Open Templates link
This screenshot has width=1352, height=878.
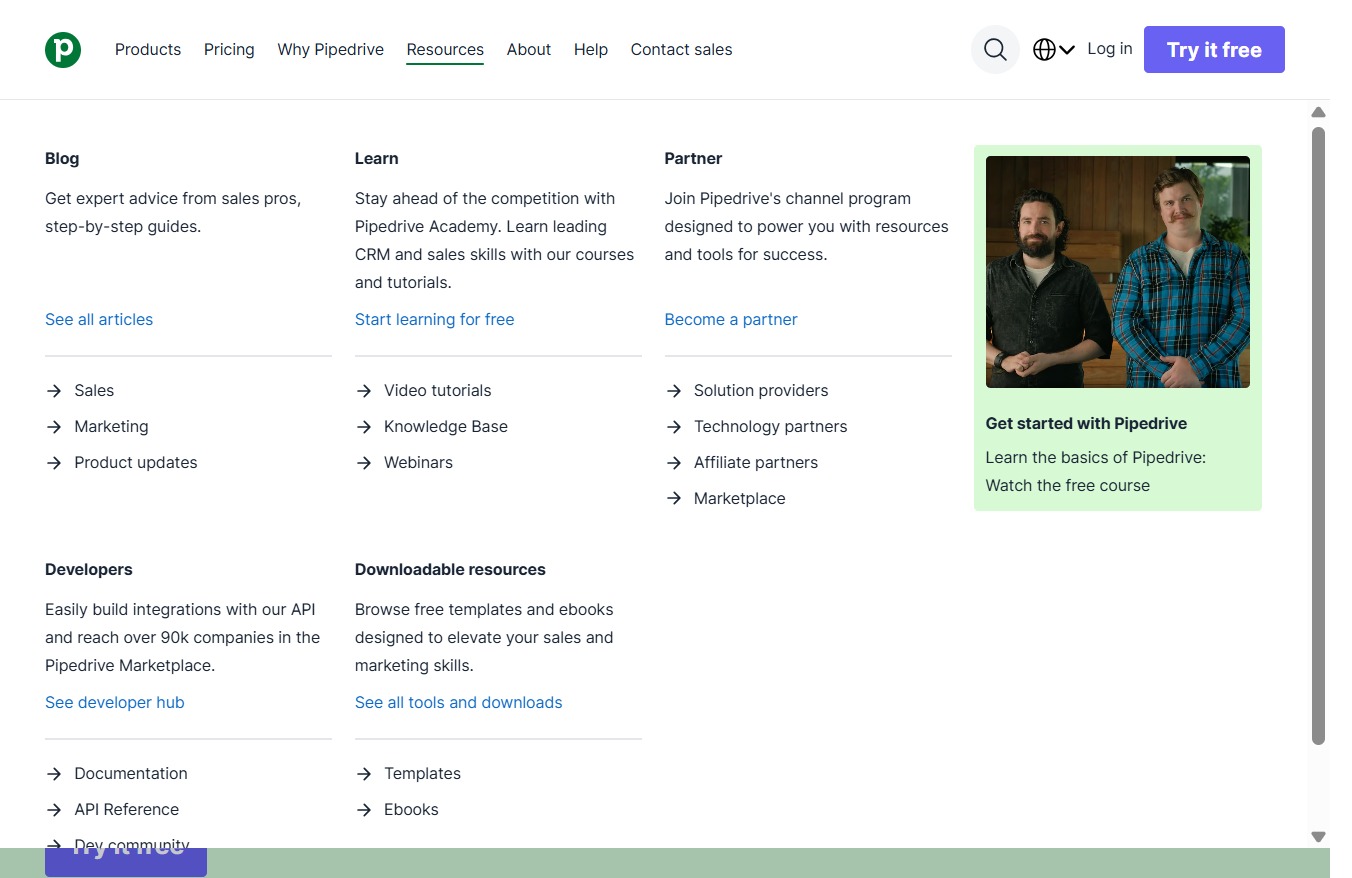pyautogui.click(x=423, y=774)
